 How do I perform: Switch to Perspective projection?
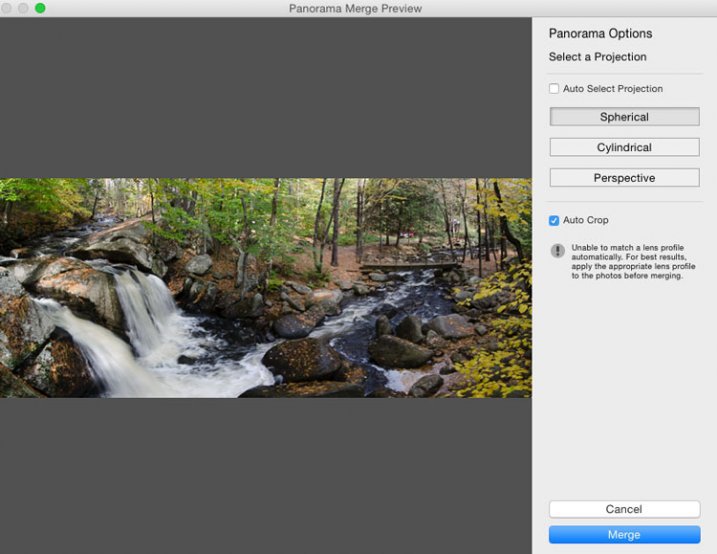(624, 178)
